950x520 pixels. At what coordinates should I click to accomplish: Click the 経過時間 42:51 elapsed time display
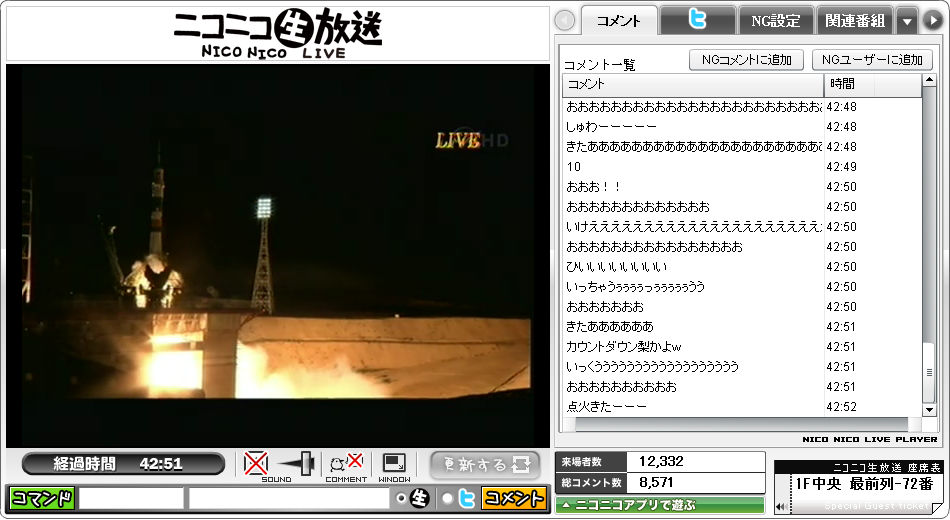coord(123,464)
